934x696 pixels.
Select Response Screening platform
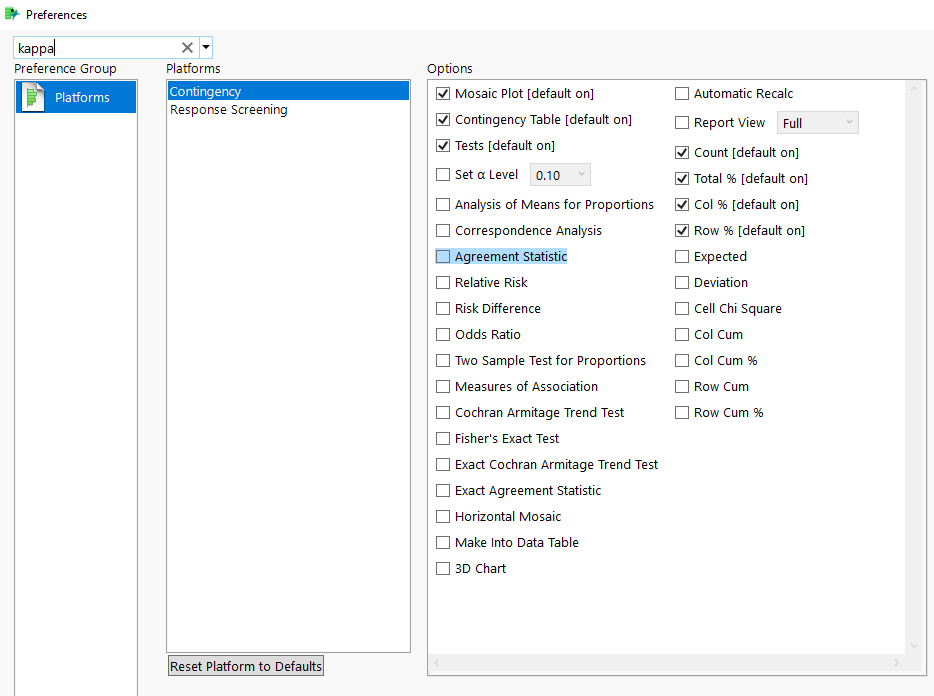pos(228,110)
